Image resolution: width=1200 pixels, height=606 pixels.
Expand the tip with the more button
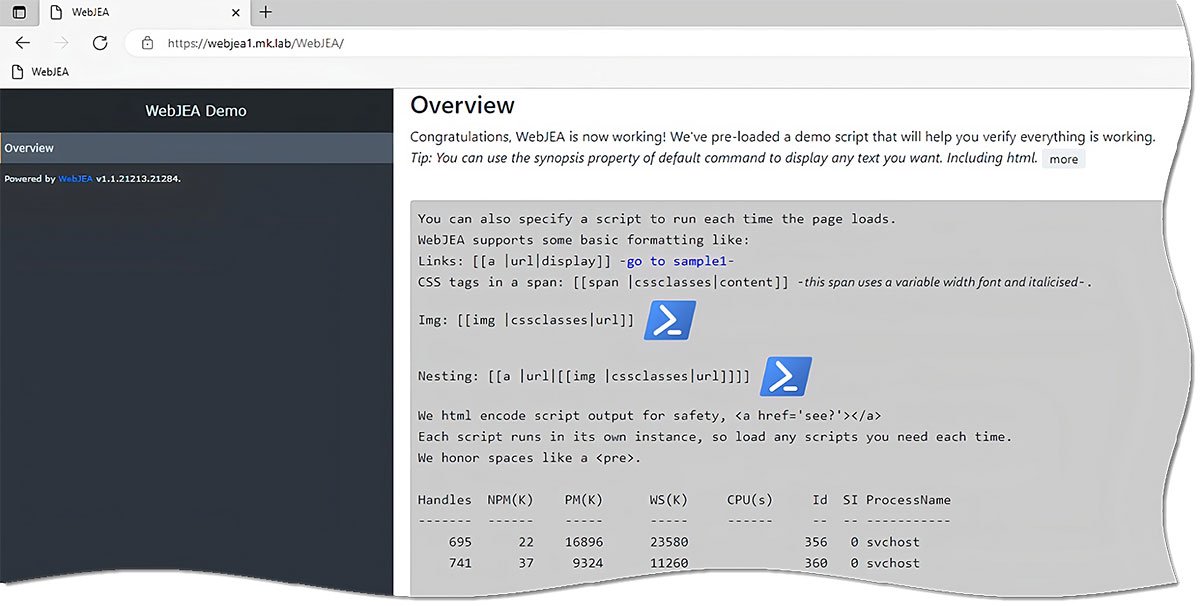tap(1063, 159)
